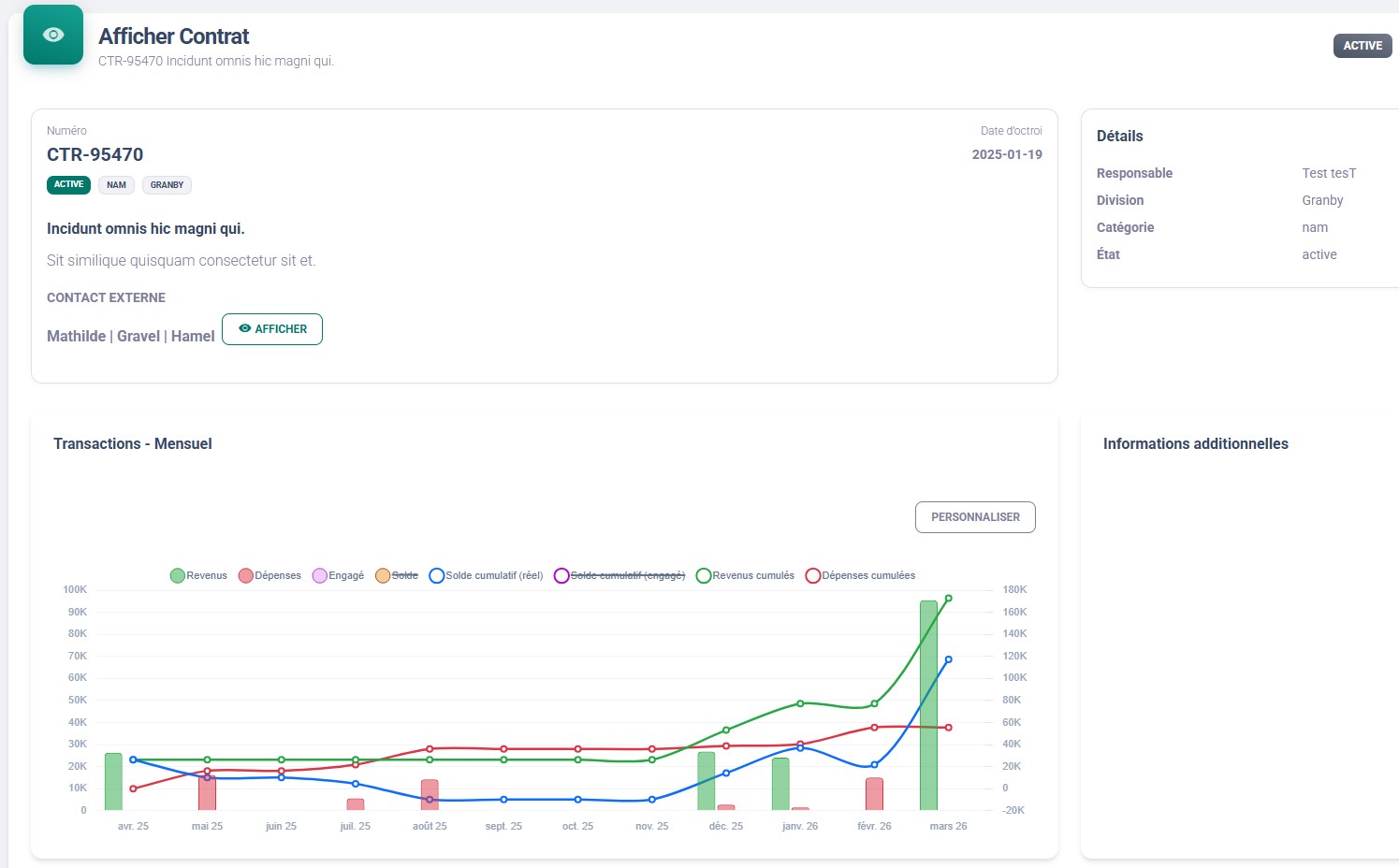Click the mars 26 revenue bar
The image size is (1399, 868).
pos(928,705)
